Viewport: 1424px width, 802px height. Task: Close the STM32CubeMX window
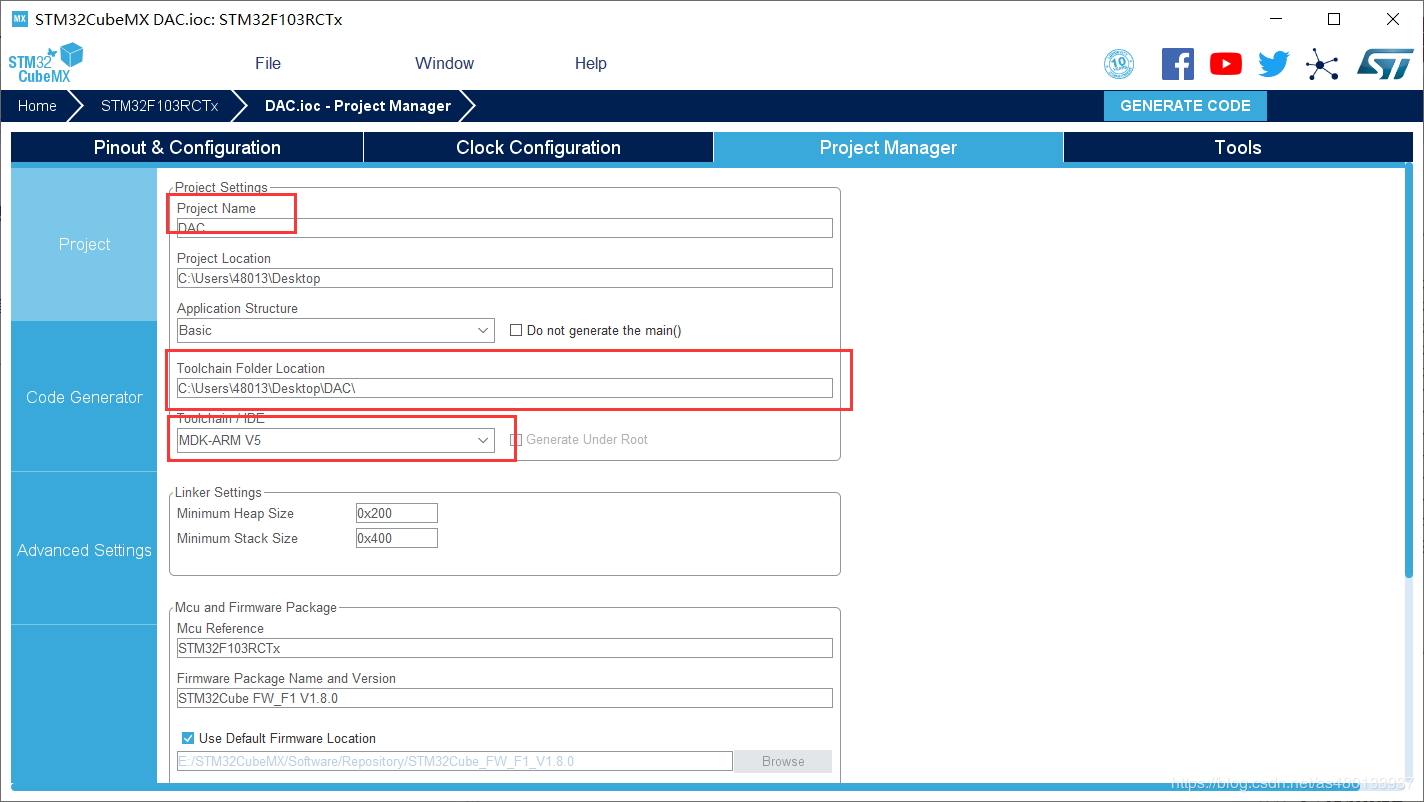click(1392, 19)
